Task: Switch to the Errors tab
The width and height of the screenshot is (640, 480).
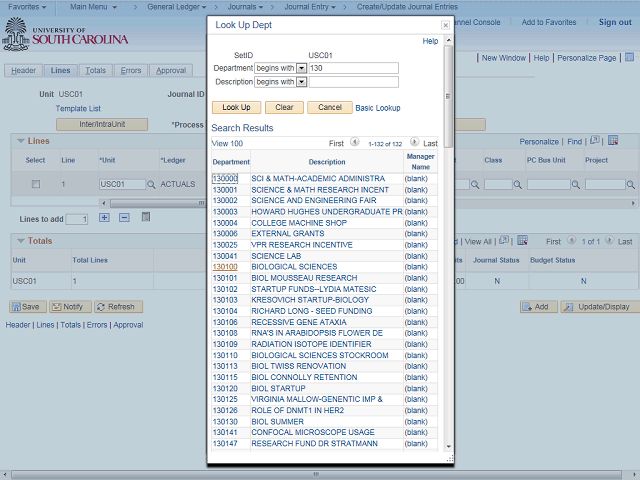Action: pos(131,71)
